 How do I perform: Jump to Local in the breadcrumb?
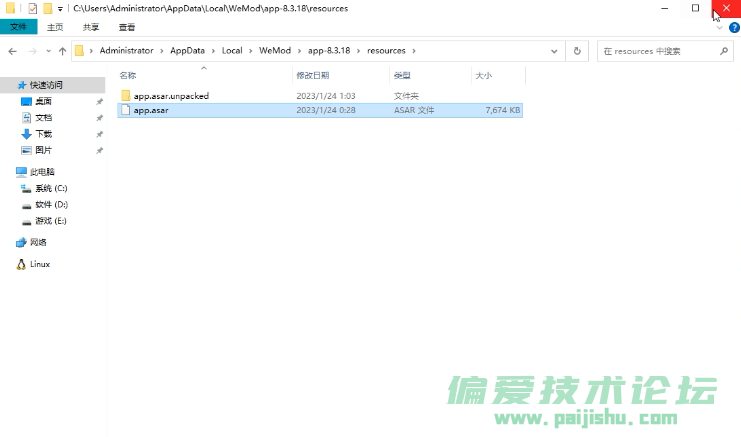pyautogui.click(x=232, y=51)
